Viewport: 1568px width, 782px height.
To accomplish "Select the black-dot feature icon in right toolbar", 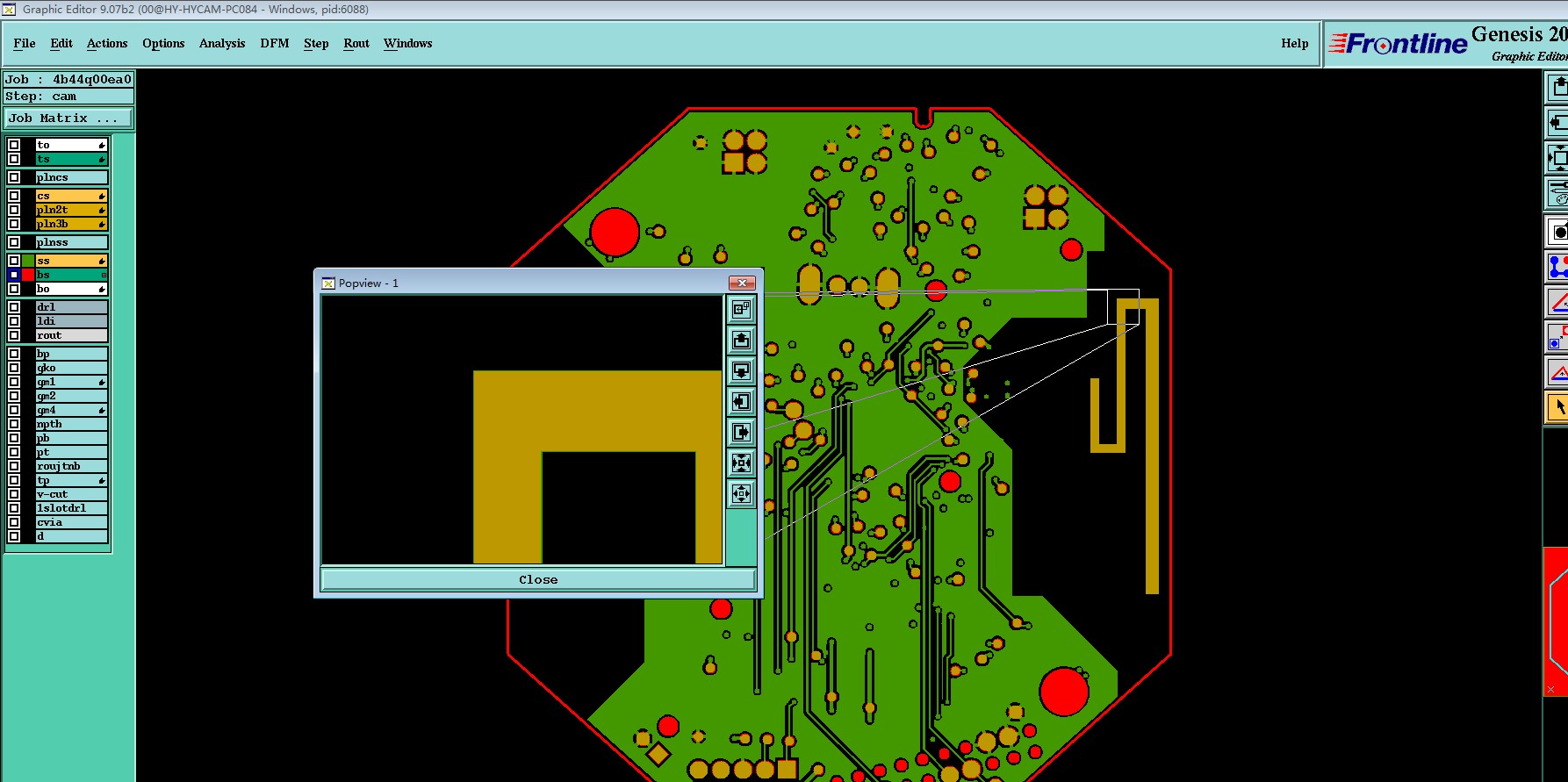I will [x=1557, y=232].
